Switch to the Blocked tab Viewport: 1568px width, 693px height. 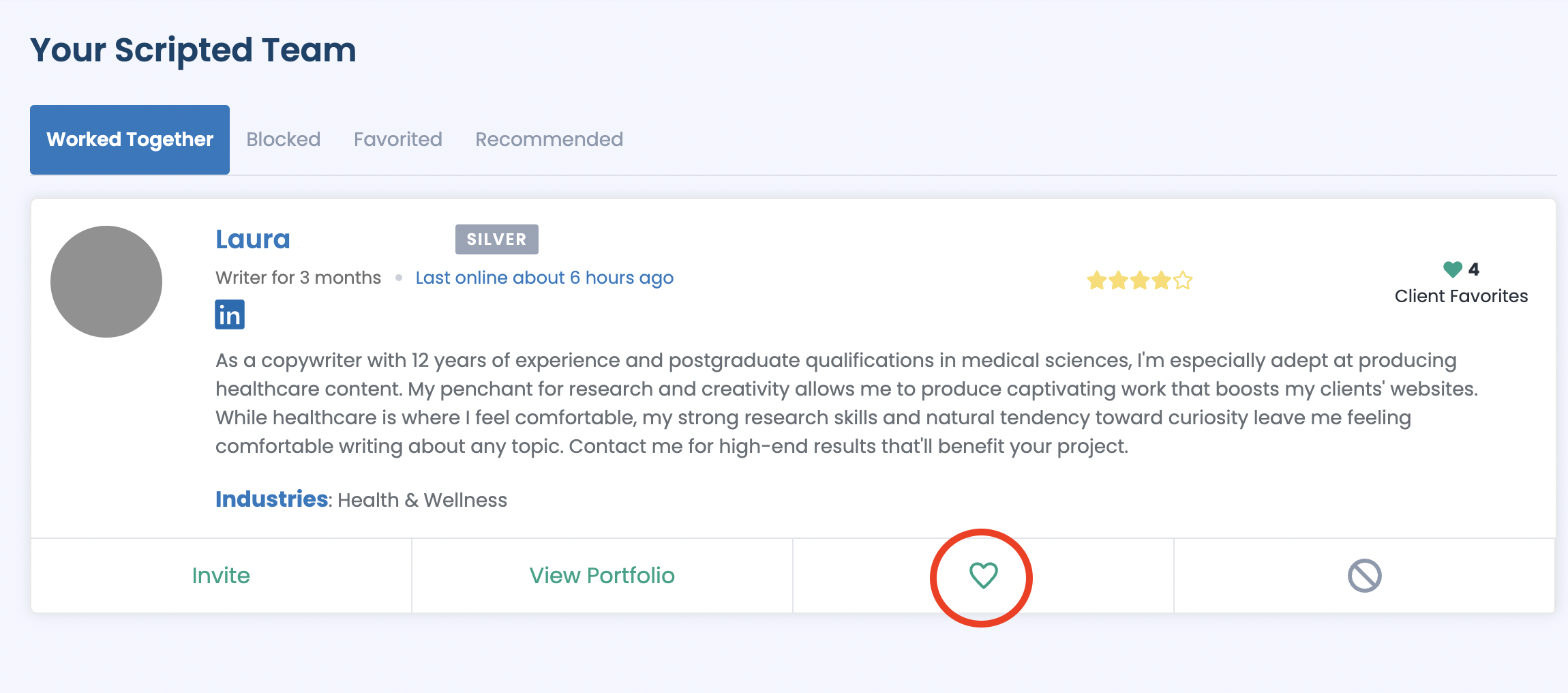[283, 139]
